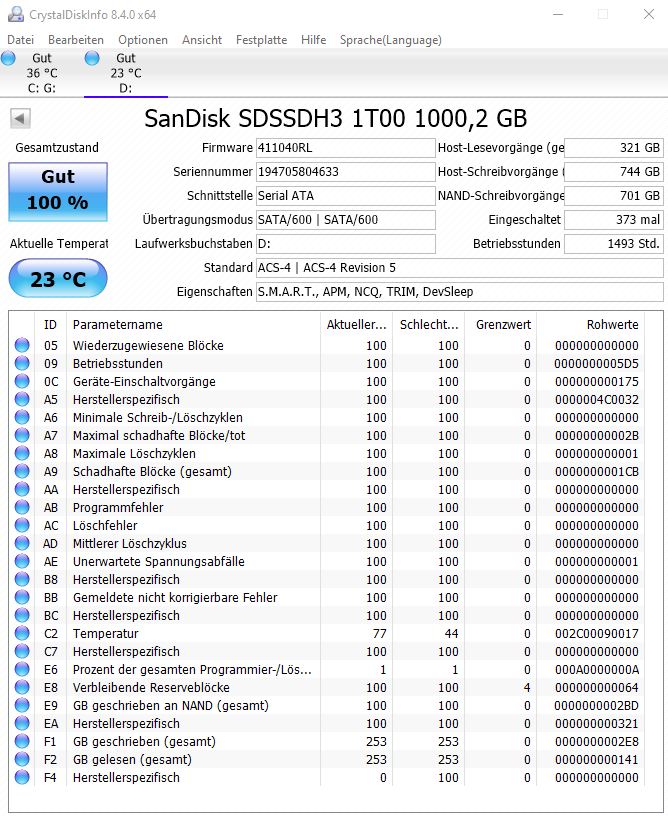This screenshot has width=668, height=816.
Task: Click the Aktueller... column header
Action: tap(357, 325)
